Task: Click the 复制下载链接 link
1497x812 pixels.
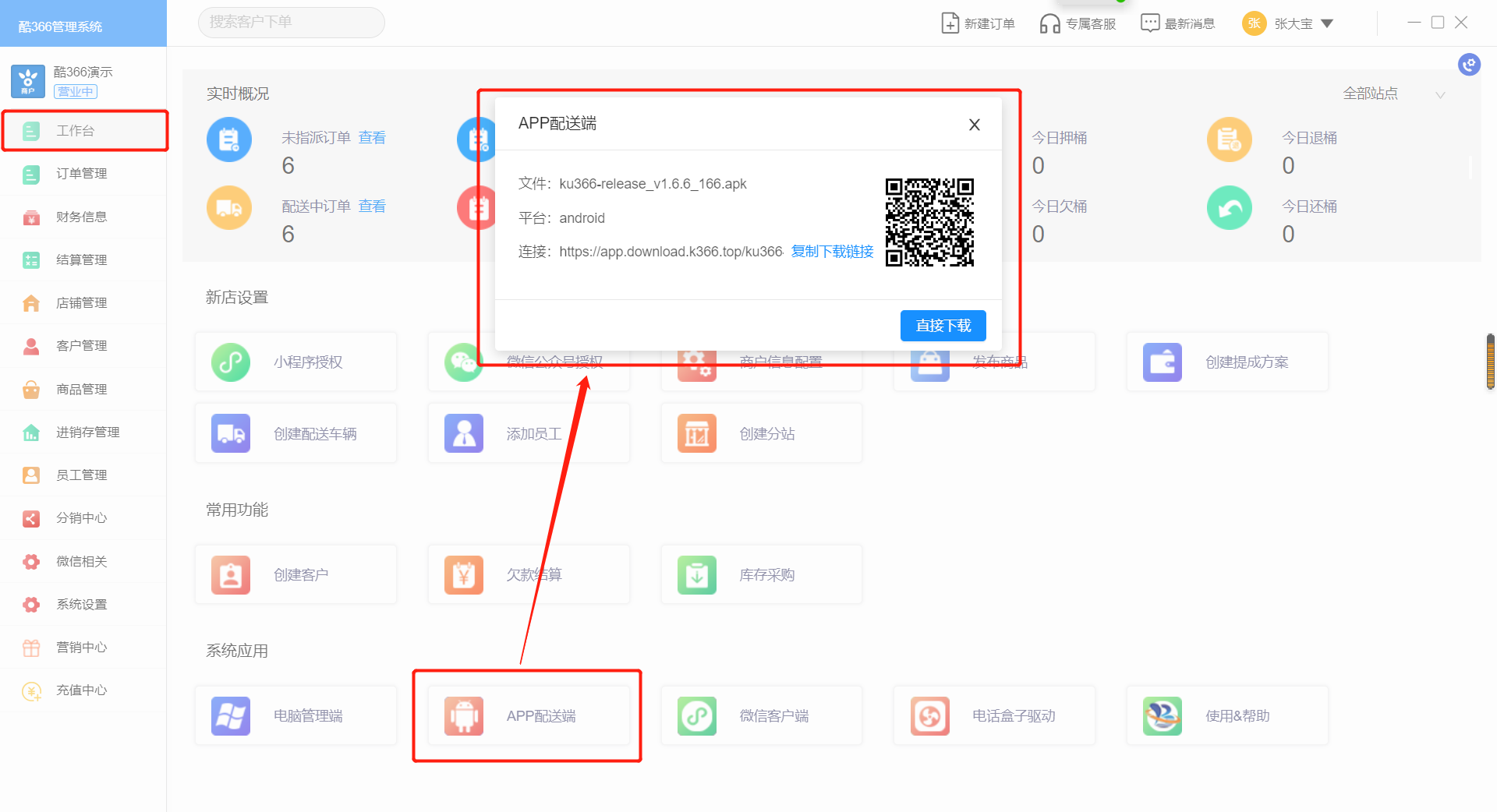Action: pos(832,252)
